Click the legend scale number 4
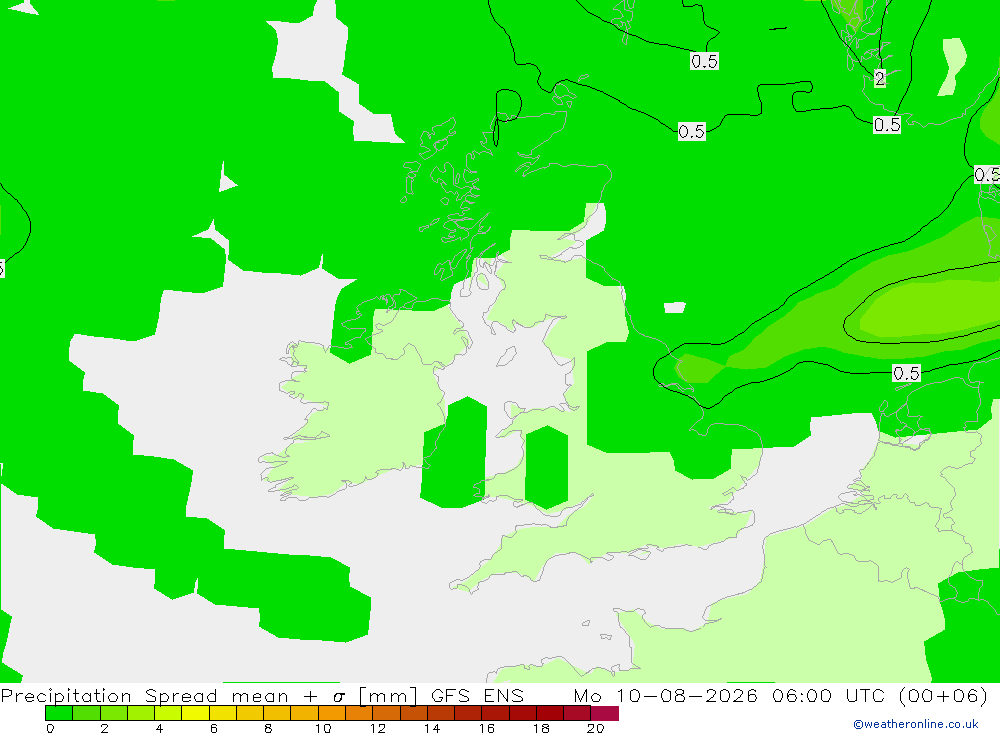The width and height of the screenshot is (1000, 733). pyautogui.click(x=159, y=728)
